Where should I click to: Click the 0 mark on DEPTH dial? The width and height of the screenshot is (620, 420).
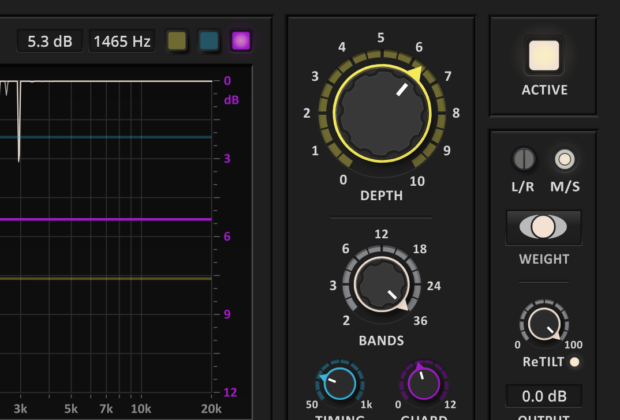coord(343,180)
